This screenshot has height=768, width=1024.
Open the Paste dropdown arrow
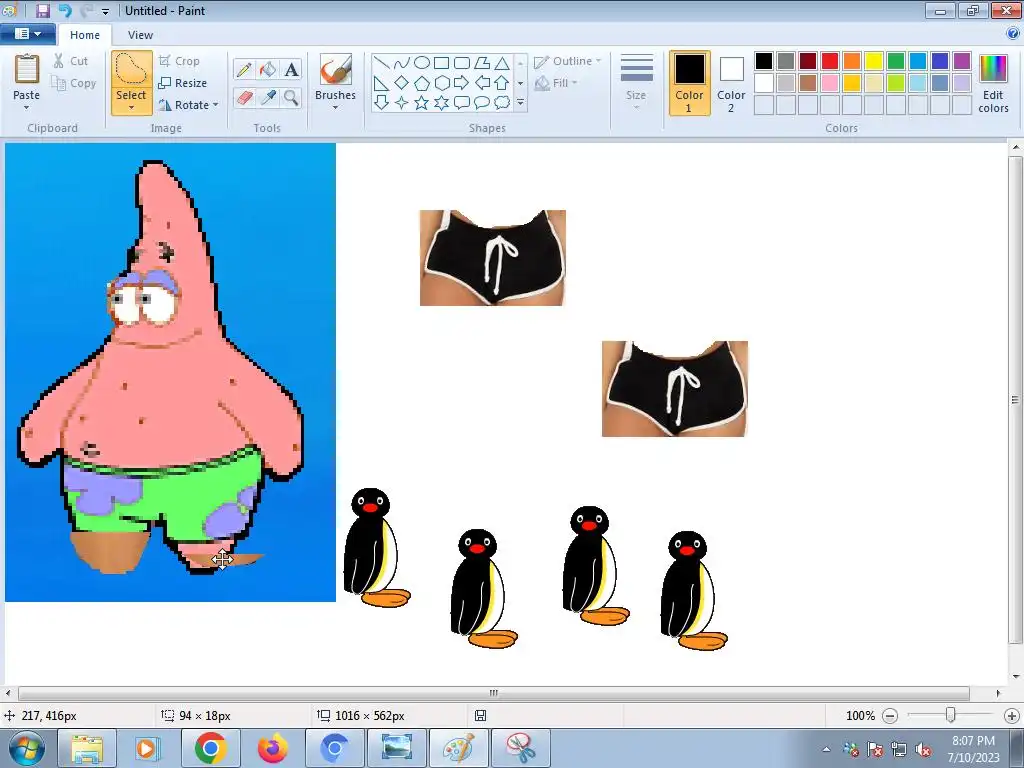[26, 108]
